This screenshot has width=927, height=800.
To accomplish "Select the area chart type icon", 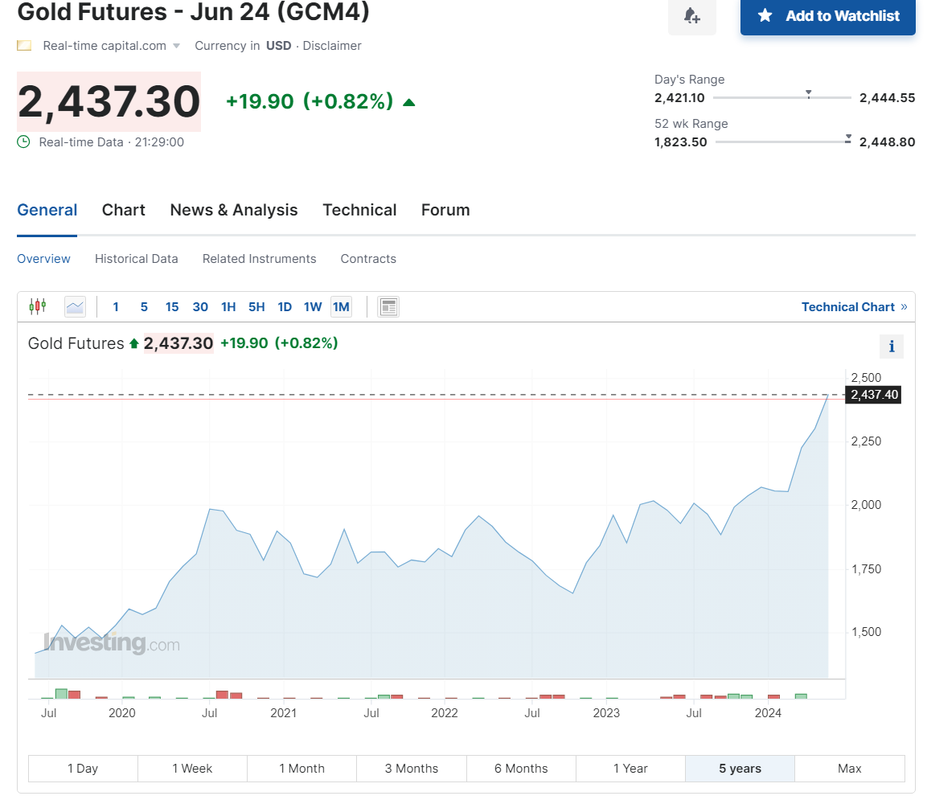I will click(x=75, y=307).
